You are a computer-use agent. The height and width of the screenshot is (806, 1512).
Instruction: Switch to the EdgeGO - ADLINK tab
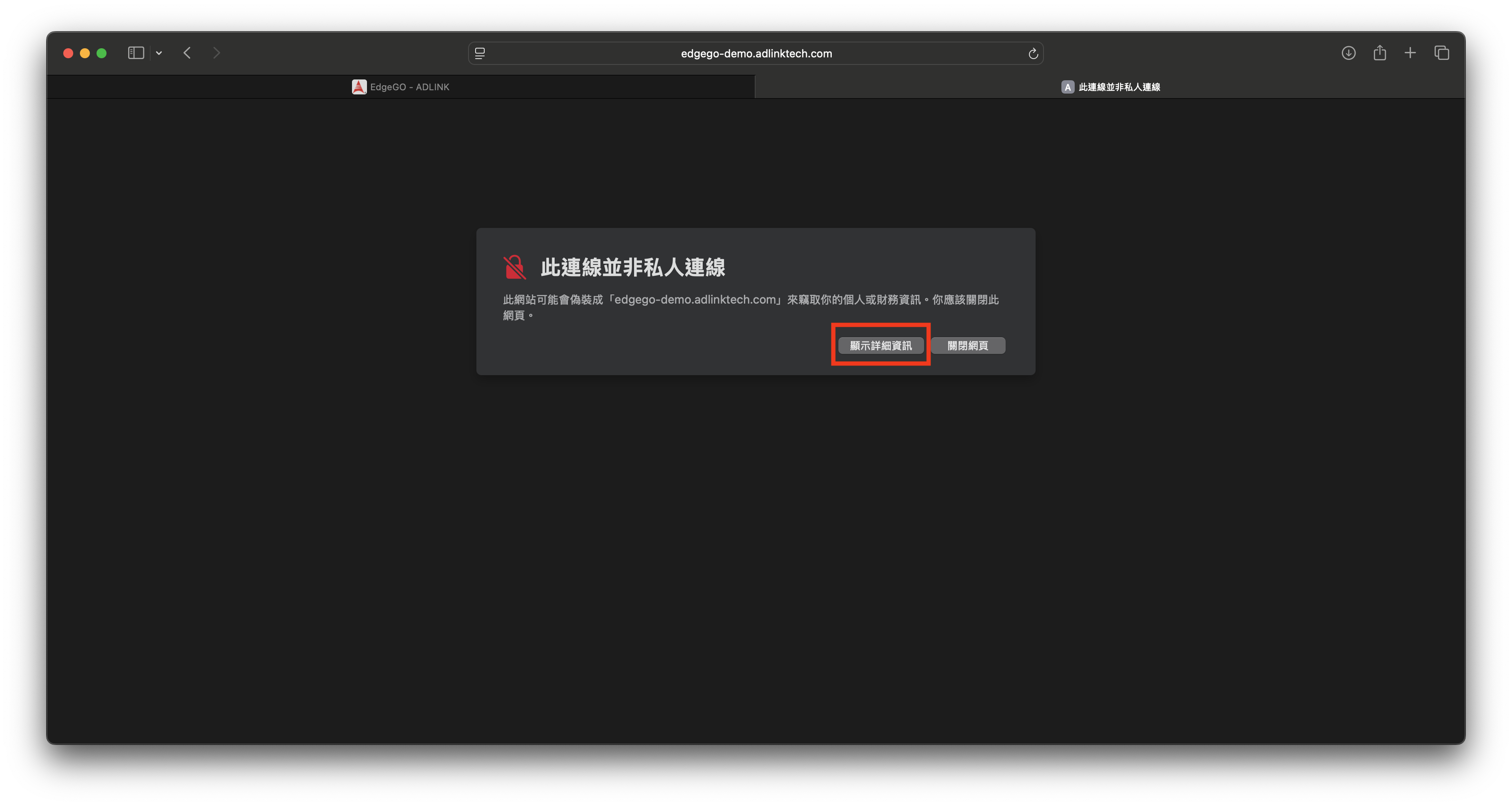(401, 87)
